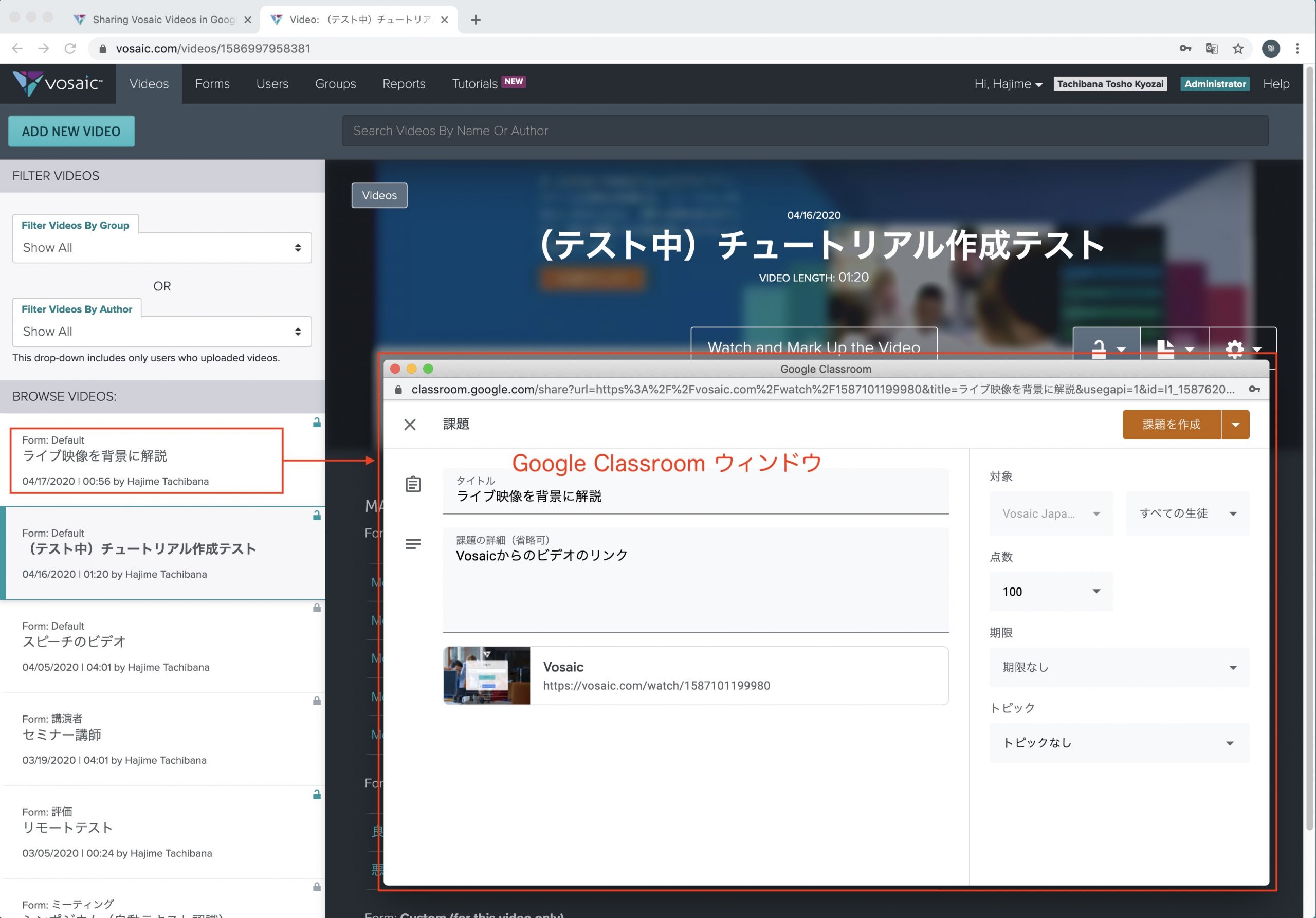Viewport: 1316px width, 918px height.
Task: Open the トピックなし topic dropdown
Action: (1119, 743)
